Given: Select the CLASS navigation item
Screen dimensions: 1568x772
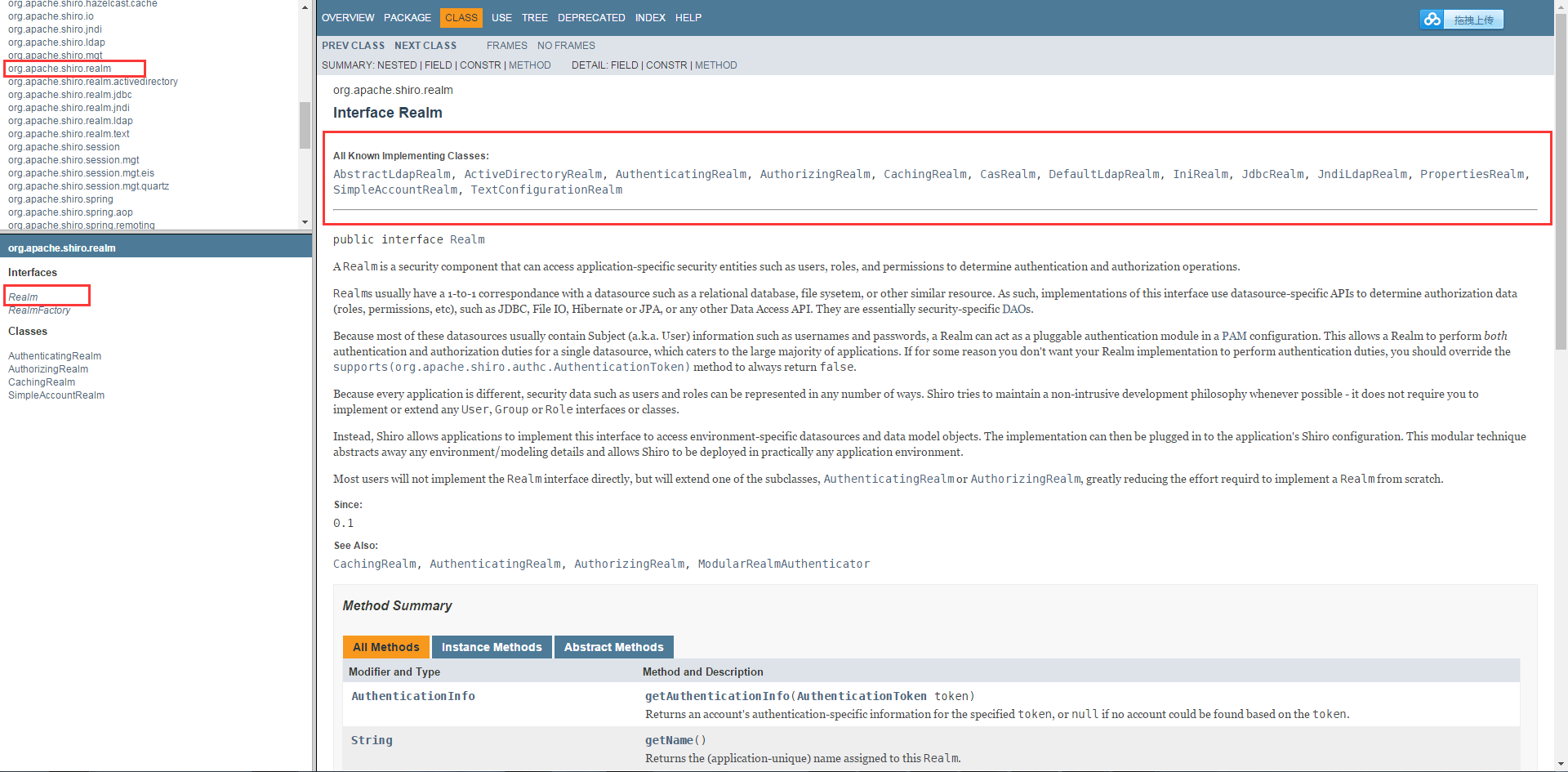Looking at the screenshot, I should 461,17.
